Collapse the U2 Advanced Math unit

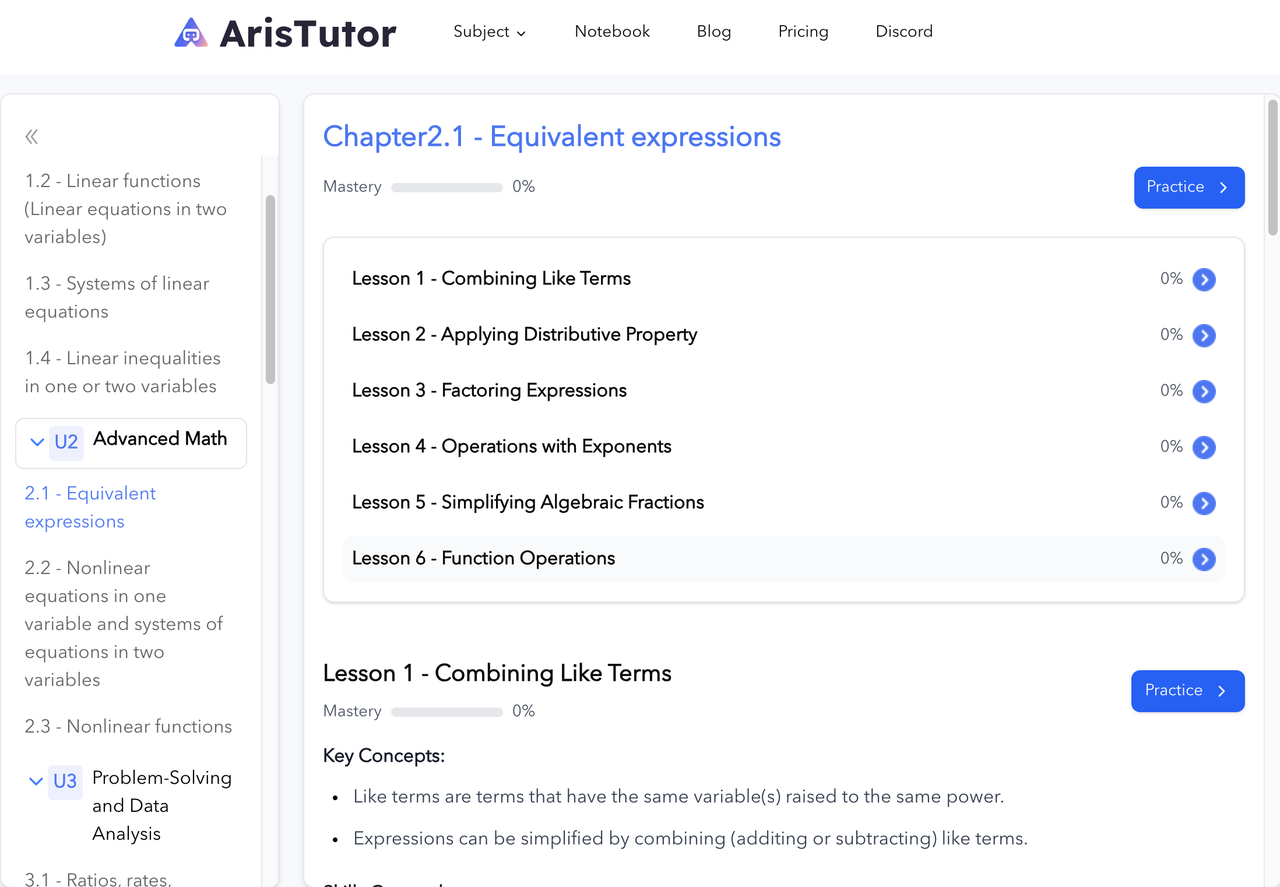pyautogui.click(x=37, y=442)
